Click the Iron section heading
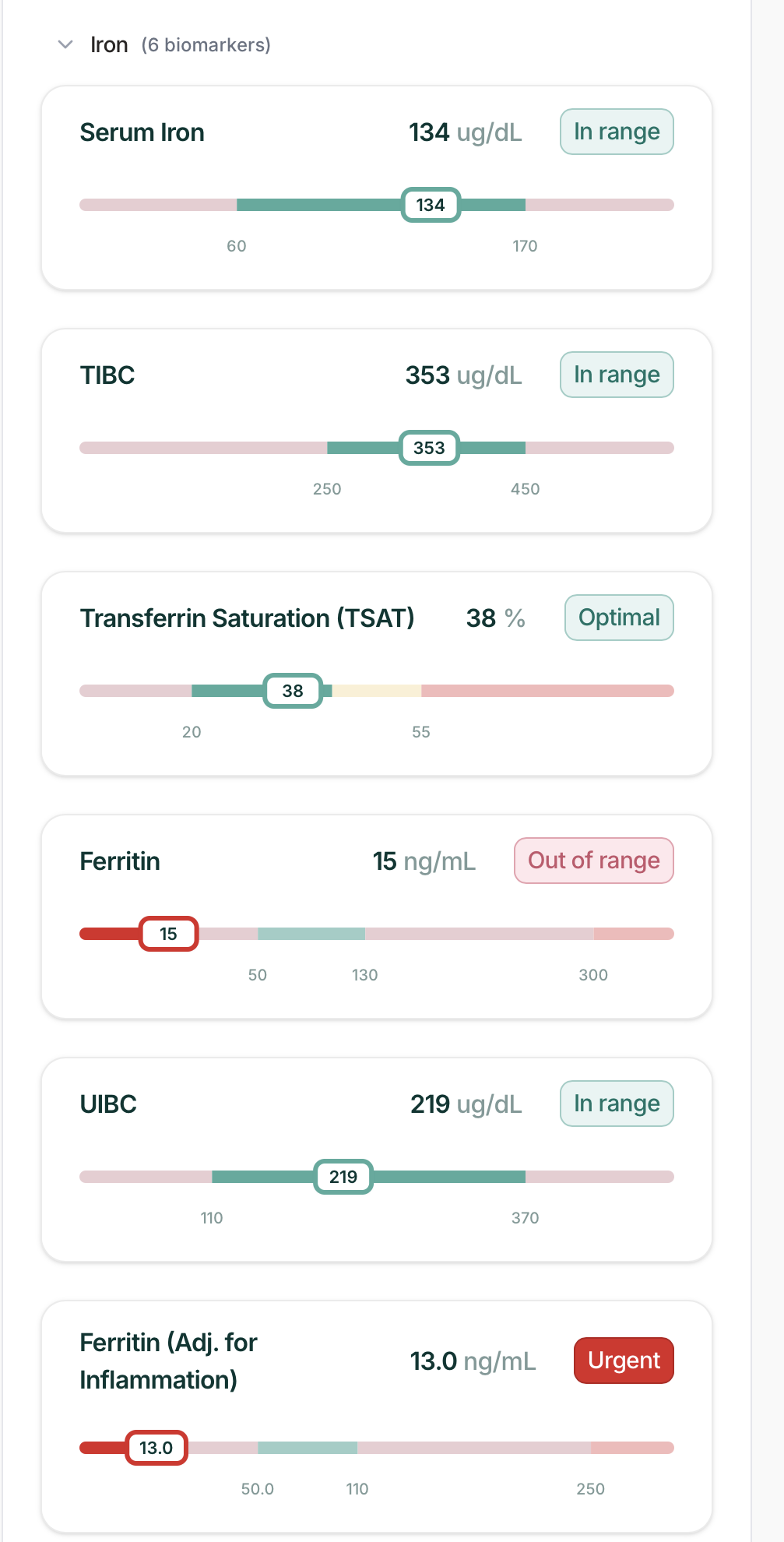This screenshot has height=1542, width=784. point(109,45)
